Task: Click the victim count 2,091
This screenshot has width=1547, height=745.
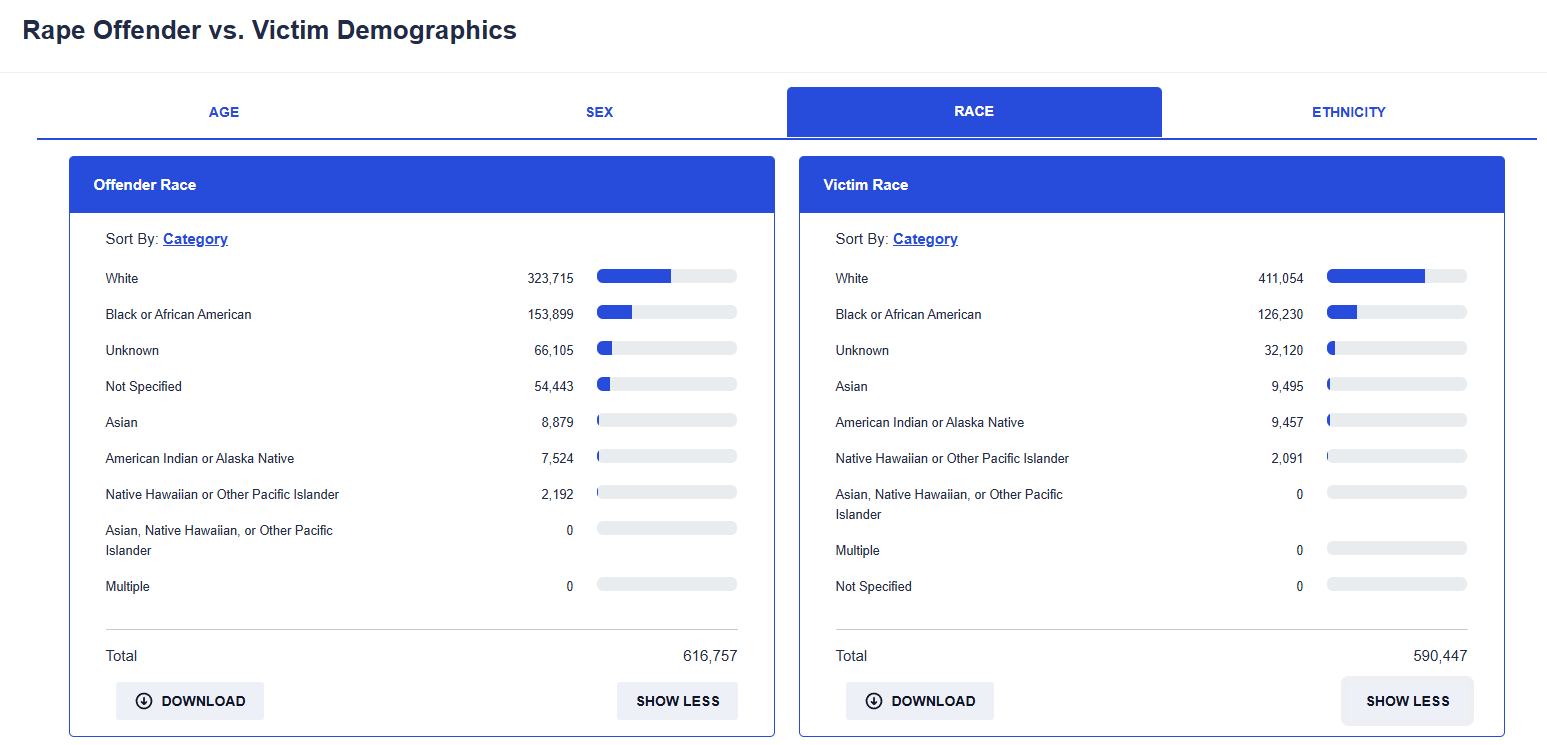Action: point(1288,458)
